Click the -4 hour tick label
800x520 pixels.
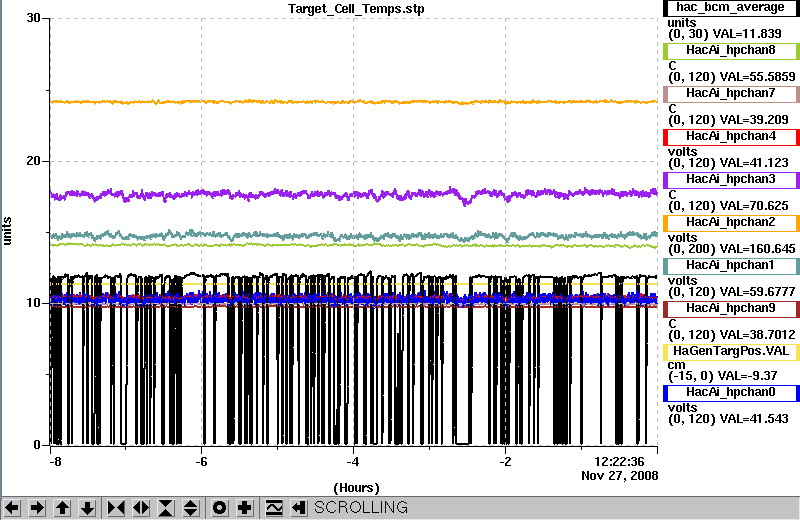click(353, 462)
